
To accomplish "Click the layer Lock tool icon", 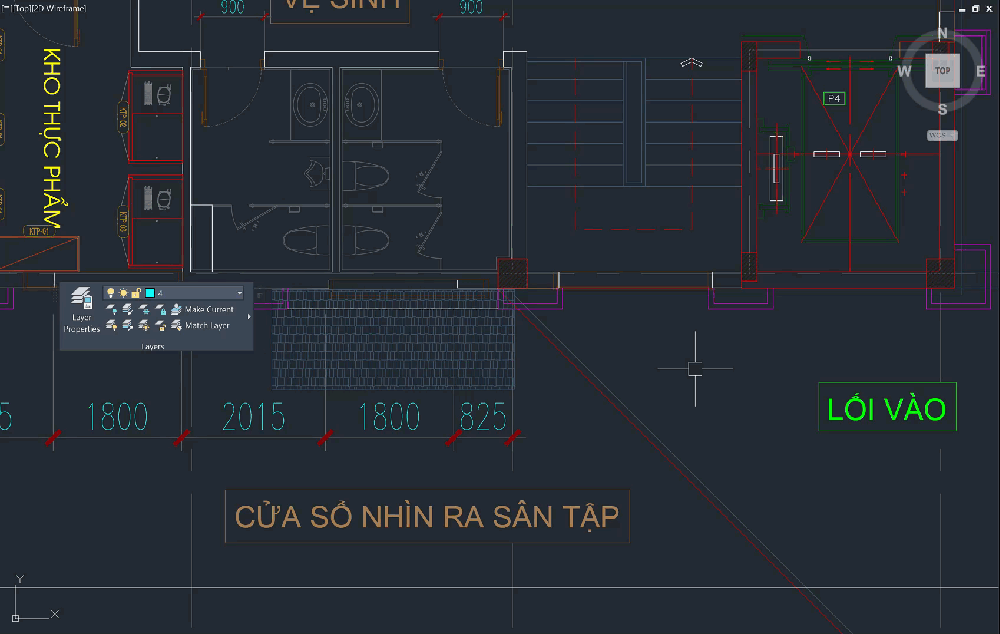I will (x=160, y=310).
